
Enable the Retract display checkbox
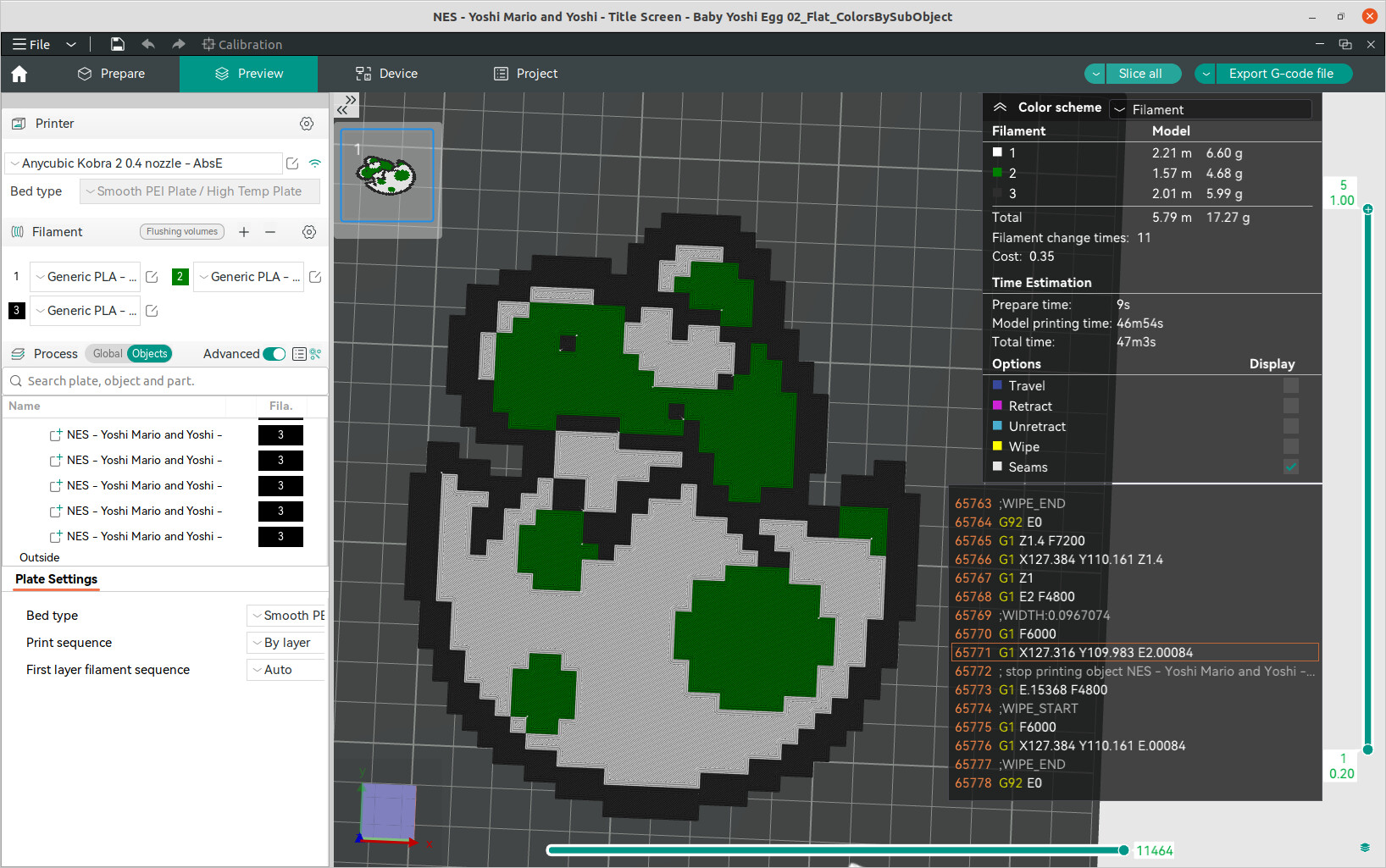[x=1291, y=406]
